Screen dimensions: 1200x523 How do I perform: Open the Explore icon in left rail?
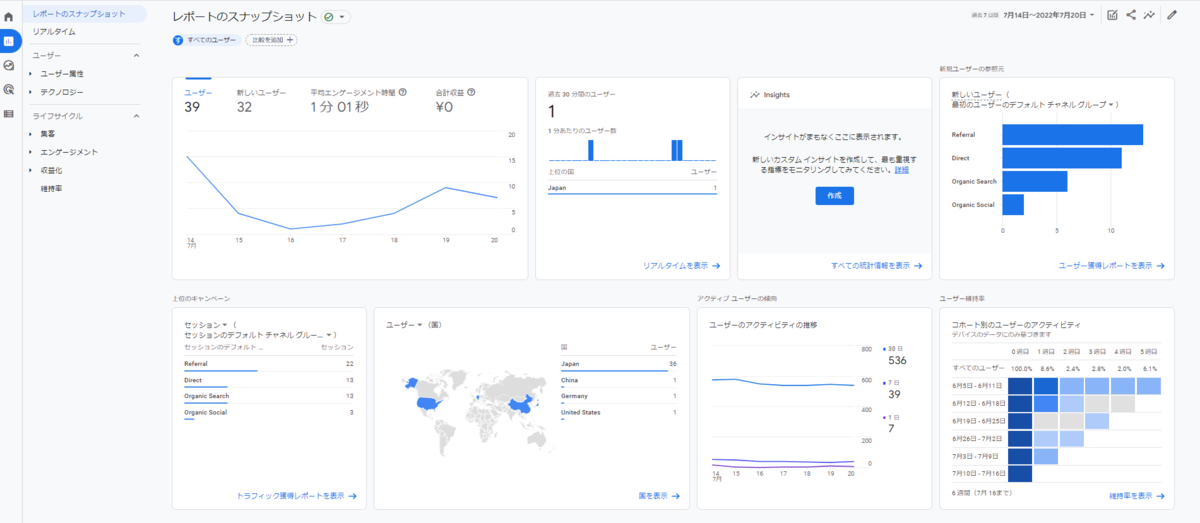click(9, 65)
